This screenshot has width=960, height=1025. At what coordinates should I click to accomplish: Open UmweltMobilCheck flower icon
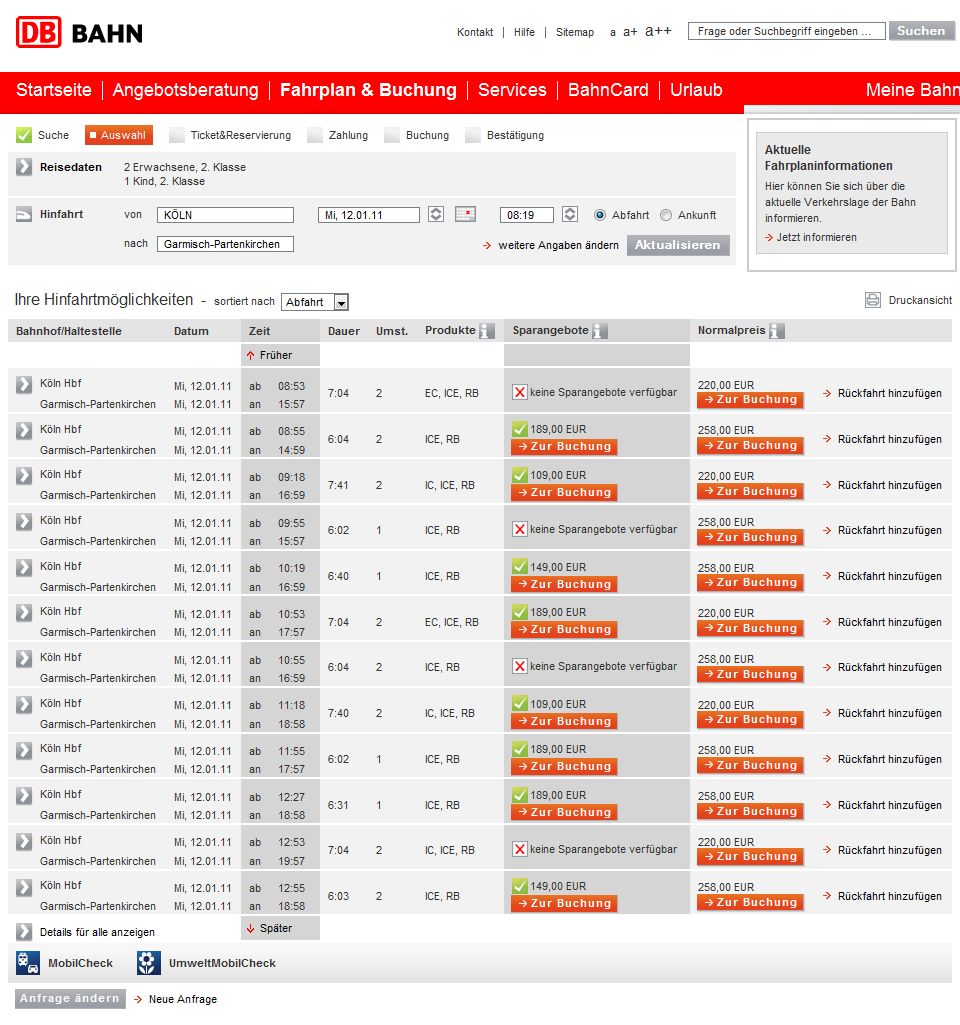click(x=148, y=963)
